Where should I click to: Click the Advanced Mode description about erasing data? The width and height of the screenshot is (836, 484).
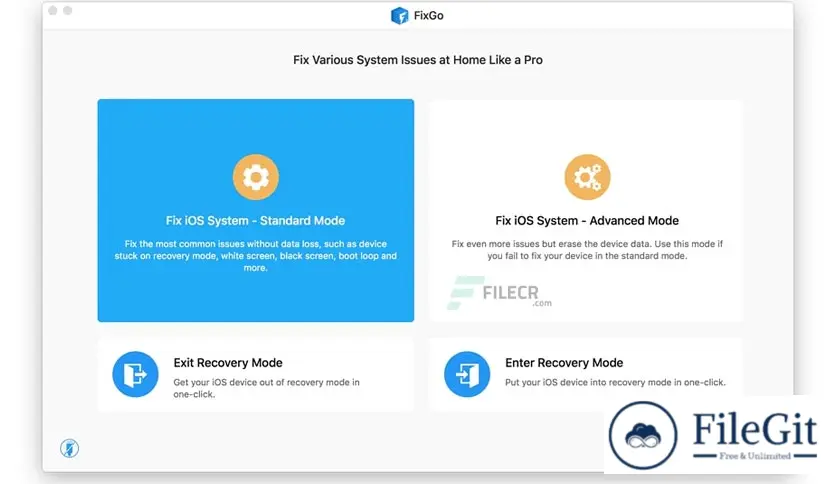(x=587, y=250)
